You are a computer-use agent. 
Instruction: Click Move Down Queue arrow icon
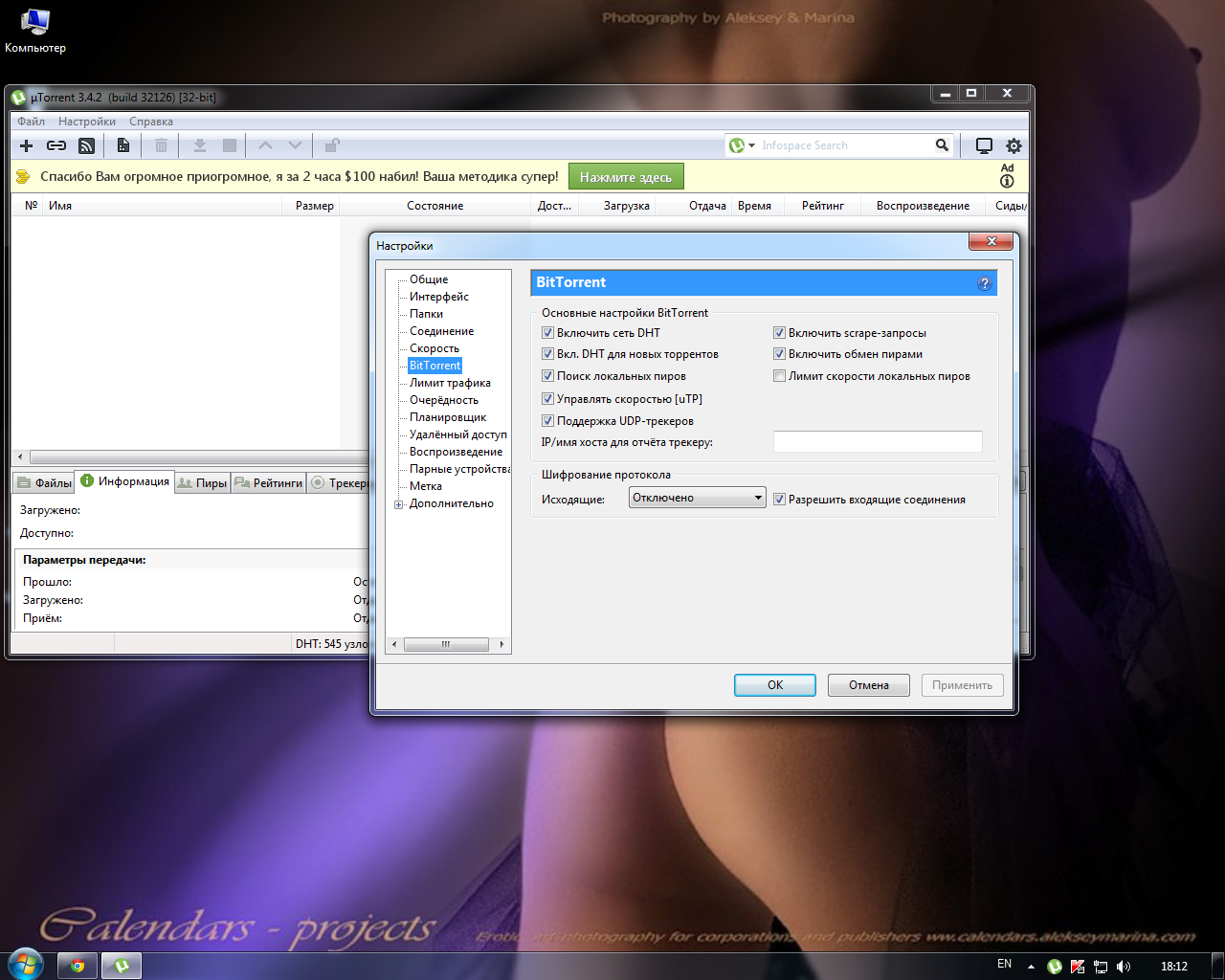295,145
